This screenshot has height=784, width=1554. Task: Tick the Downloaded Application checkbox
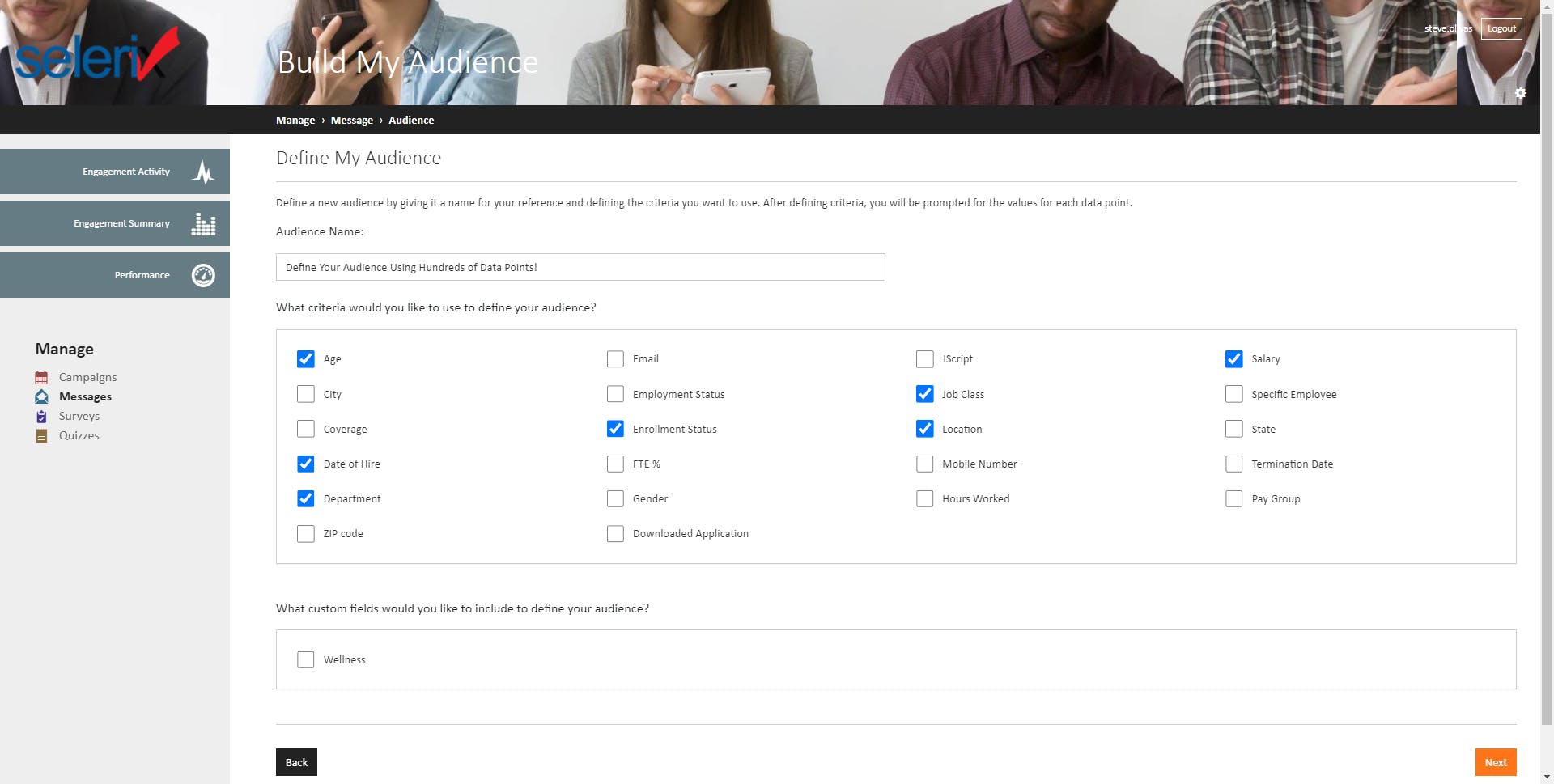coord(615,533)
